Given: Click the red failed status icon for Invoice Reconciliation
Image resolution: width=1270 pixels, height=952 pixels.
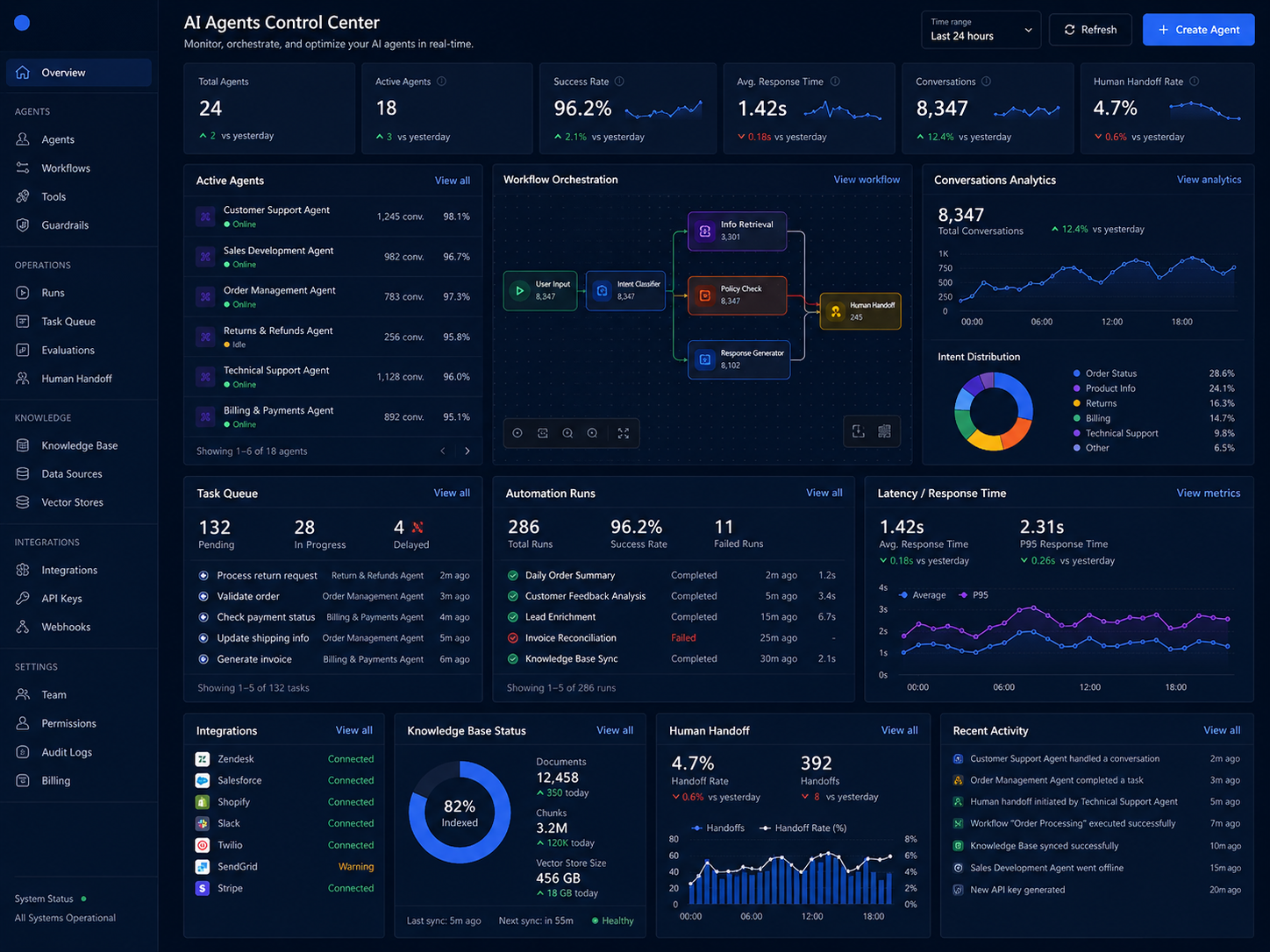Looking at the screenshot, I should pyautogui.click(x=513, y=638).
